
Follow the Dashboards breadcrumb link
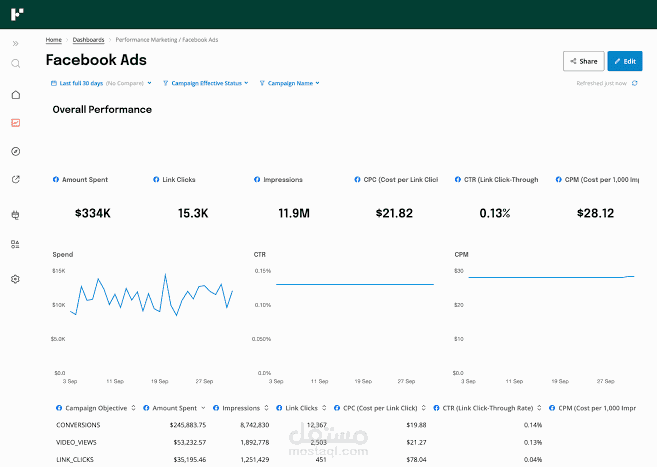(88, 40)
